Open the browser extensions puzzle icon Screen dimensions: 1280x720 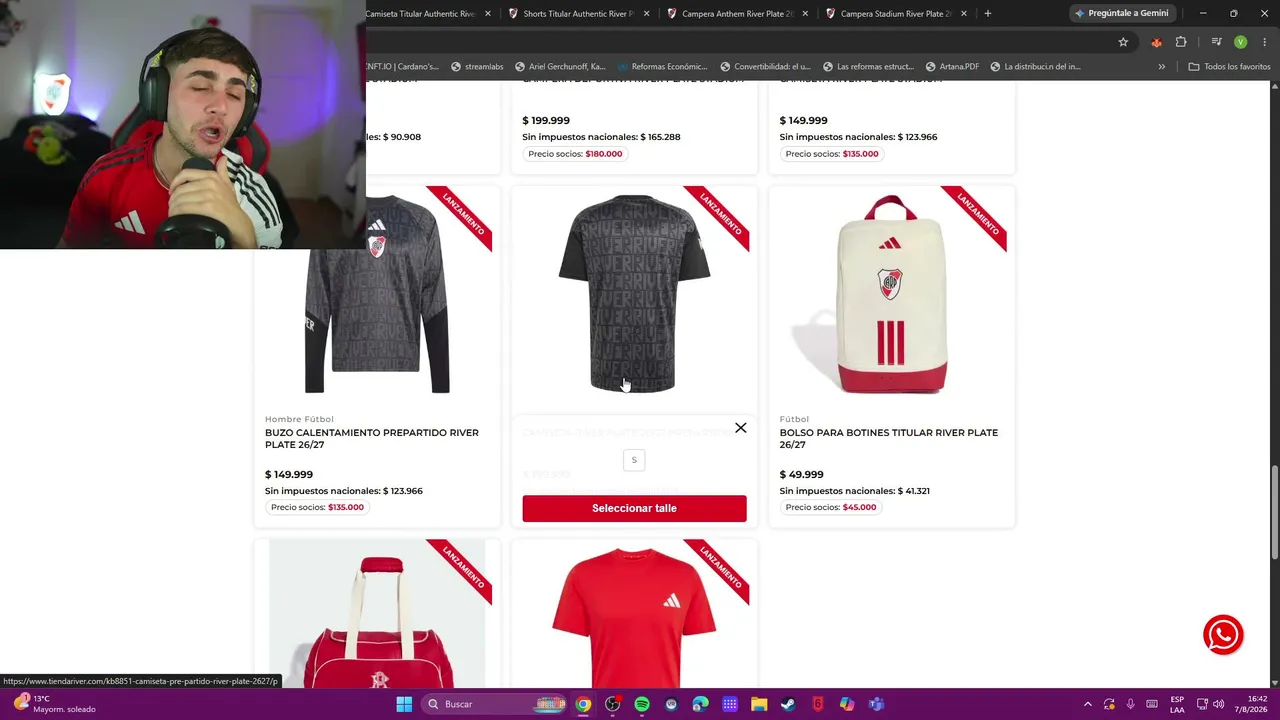(x=1181, y=42)
